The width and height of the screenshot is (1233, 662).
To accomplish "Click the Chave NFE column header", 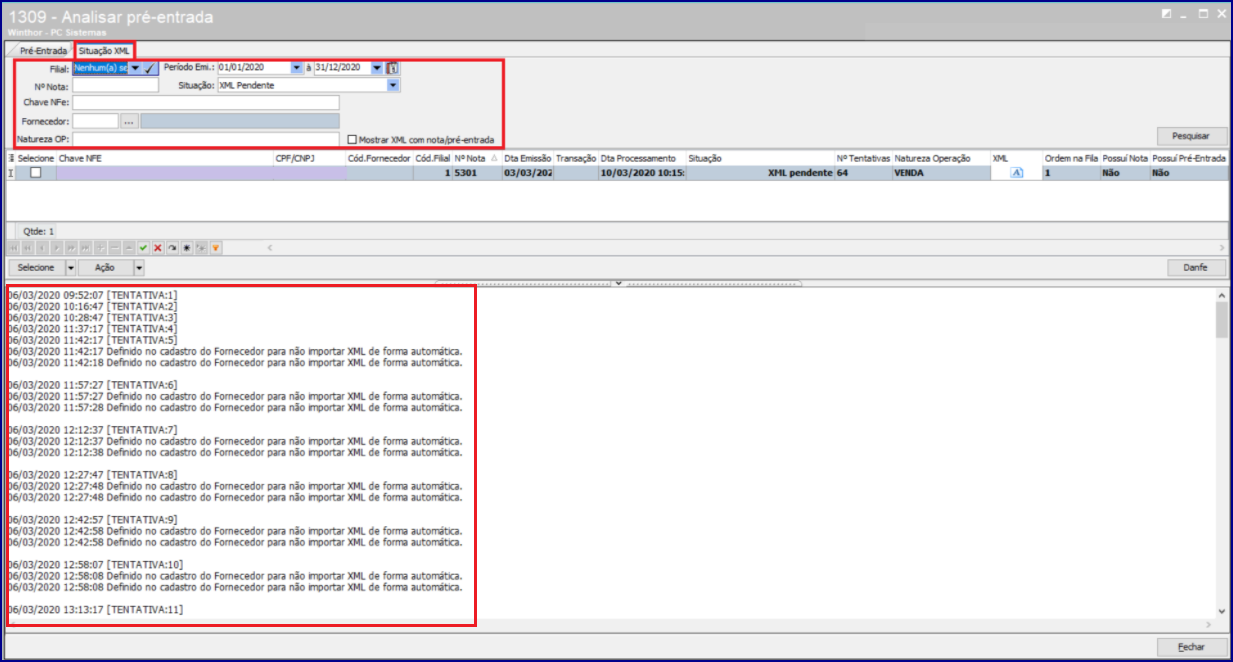I will (x=165, y=158).
